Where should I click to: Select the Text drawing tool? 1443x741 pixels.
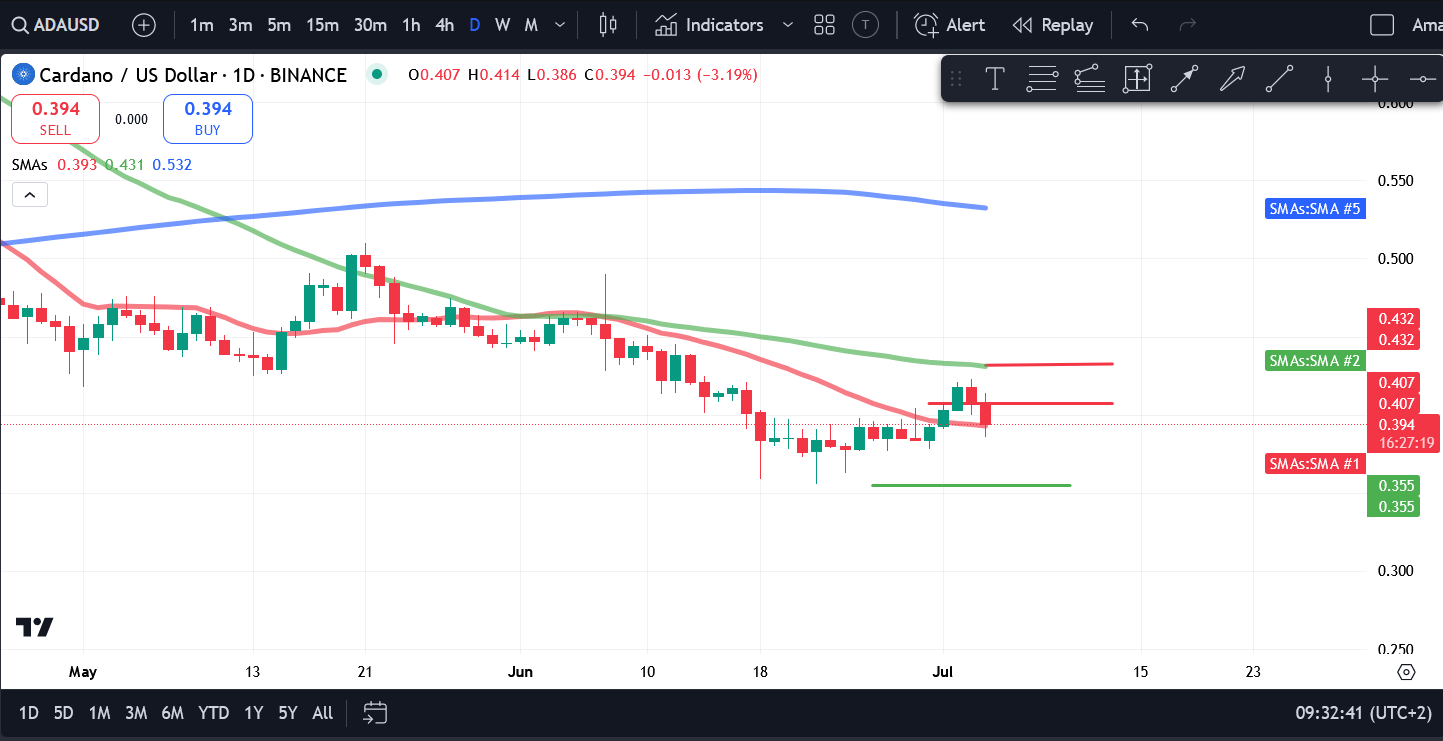[995, 79]
